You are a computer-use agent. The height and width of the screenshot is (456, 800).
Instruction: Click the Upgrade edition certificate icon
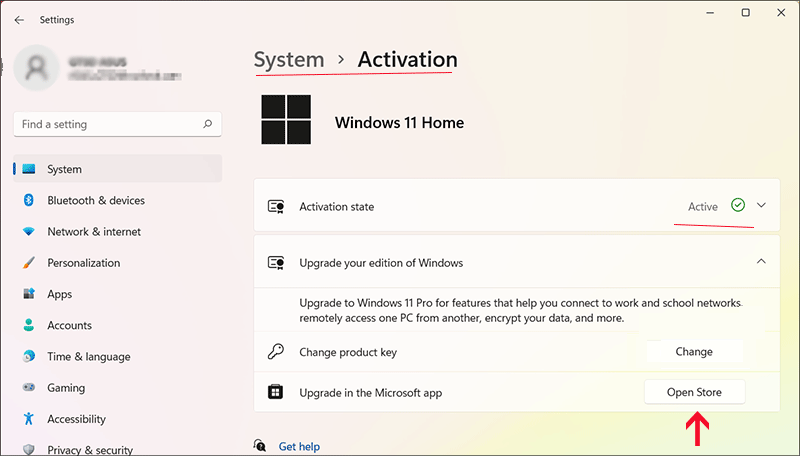276,263
